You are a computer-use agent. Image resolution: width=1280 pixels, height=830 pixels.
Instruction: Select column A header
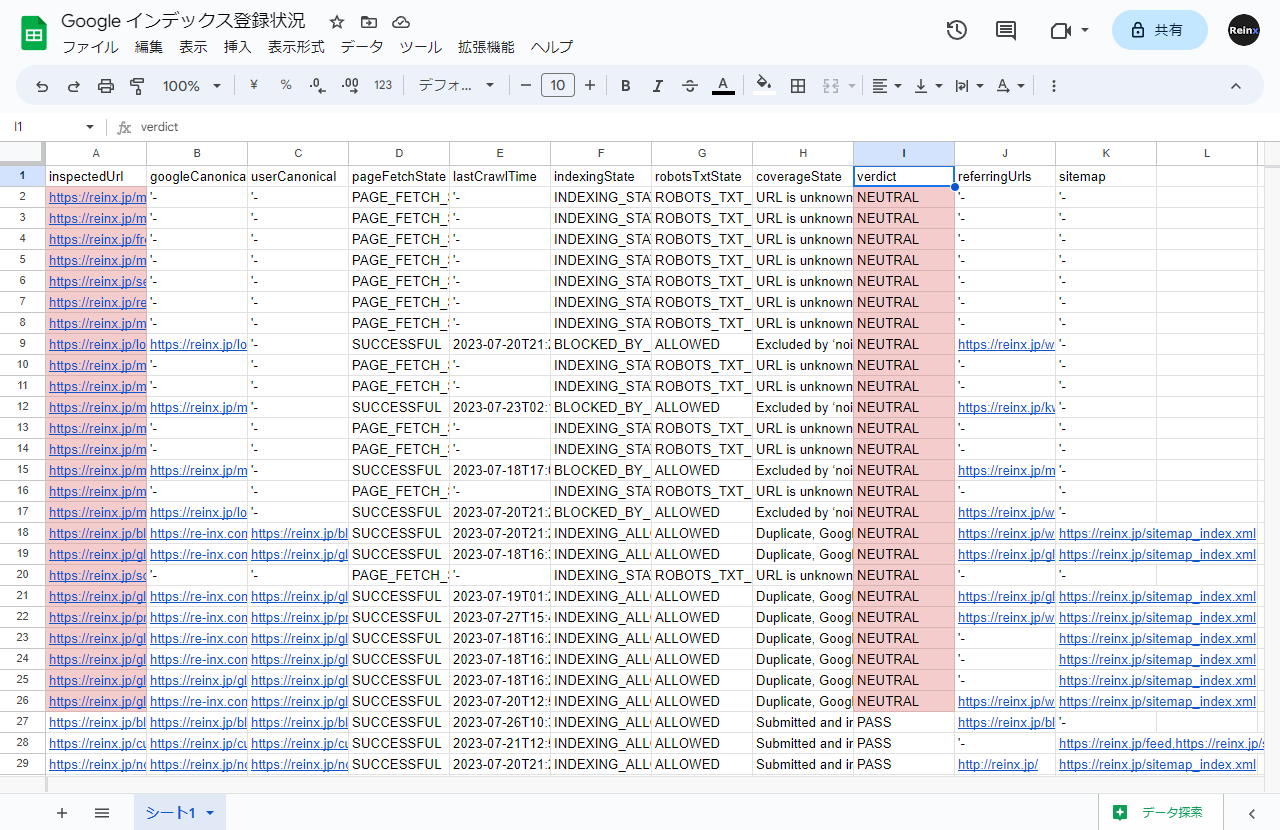coord(96,153)
